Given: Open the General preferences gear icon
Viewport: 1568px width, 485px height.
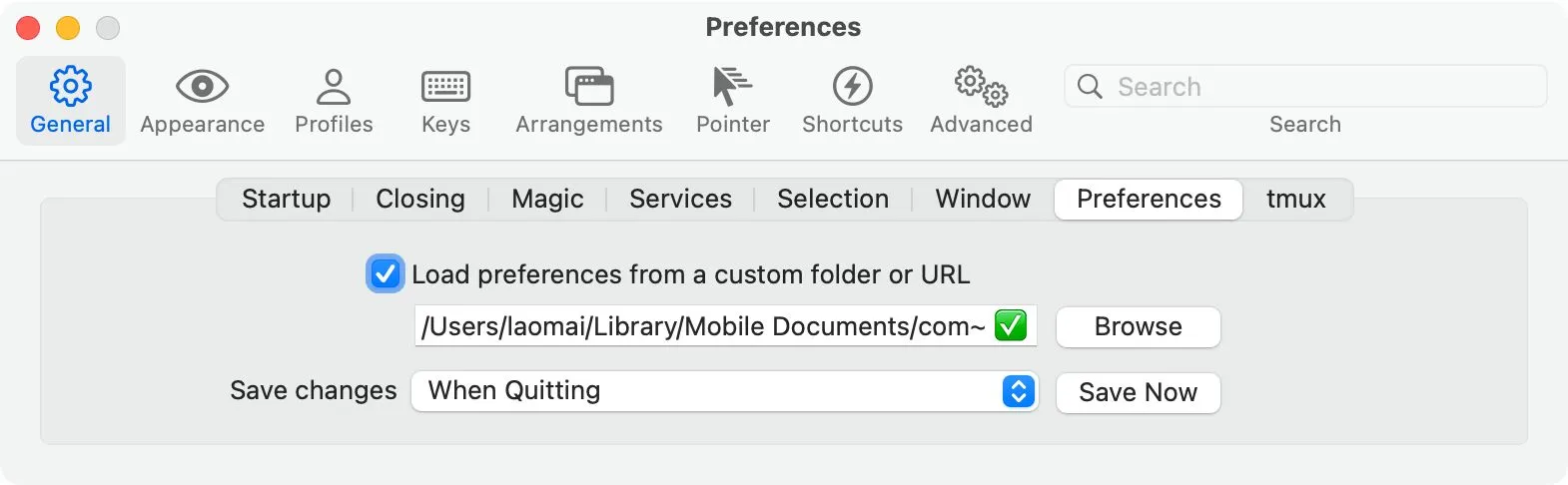Looking at the screenshot, I should pyautogui.click(x=71, y=87).
